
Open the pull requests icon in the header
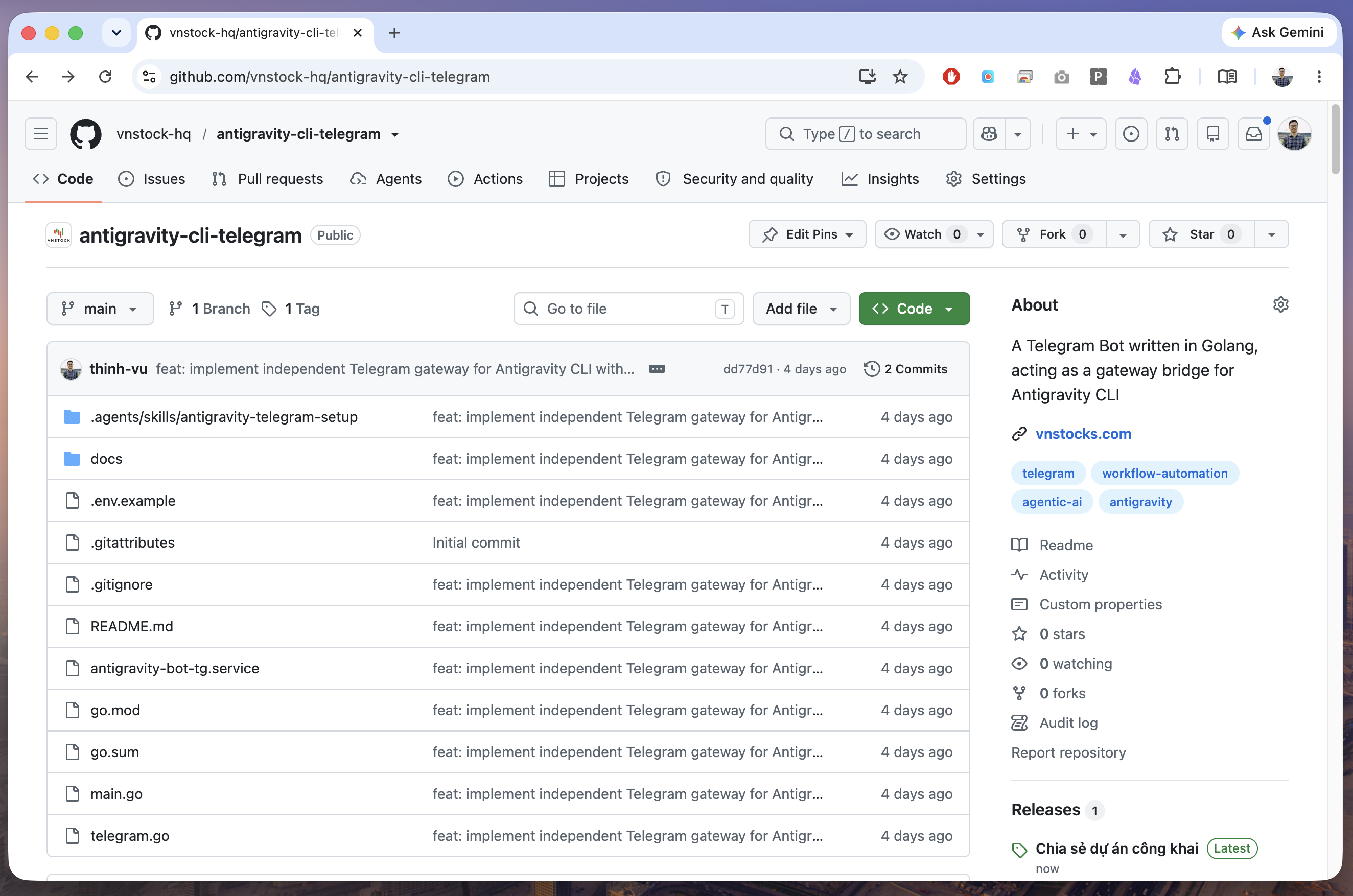[1172, 134]
